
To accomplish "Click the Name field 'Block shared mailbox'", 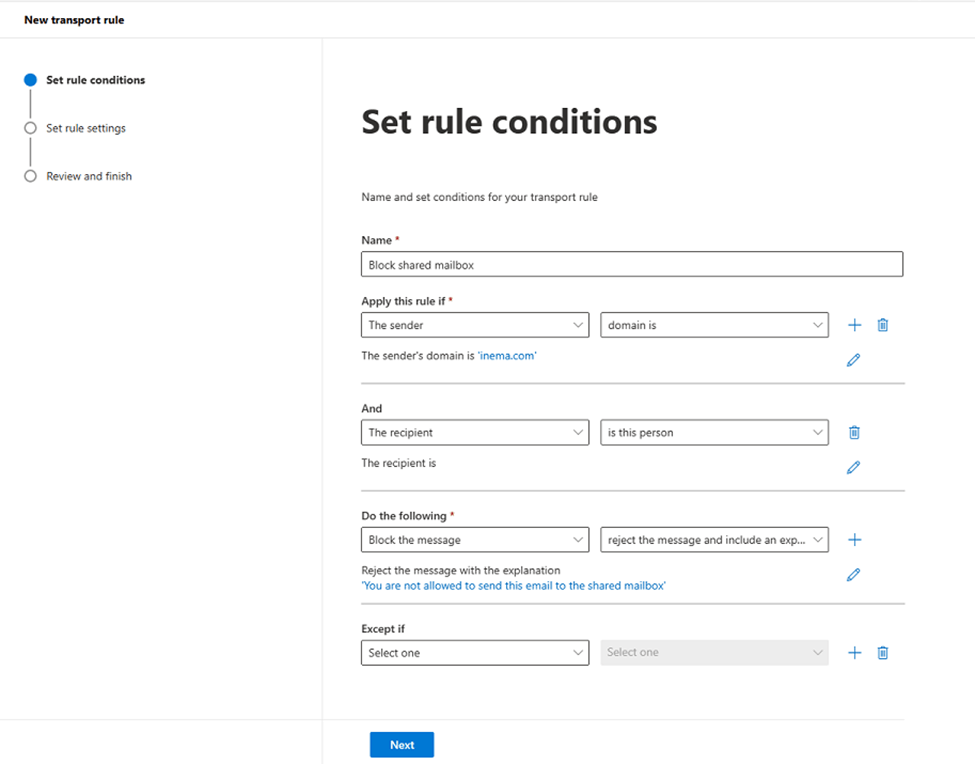I will tap(632, 264).
